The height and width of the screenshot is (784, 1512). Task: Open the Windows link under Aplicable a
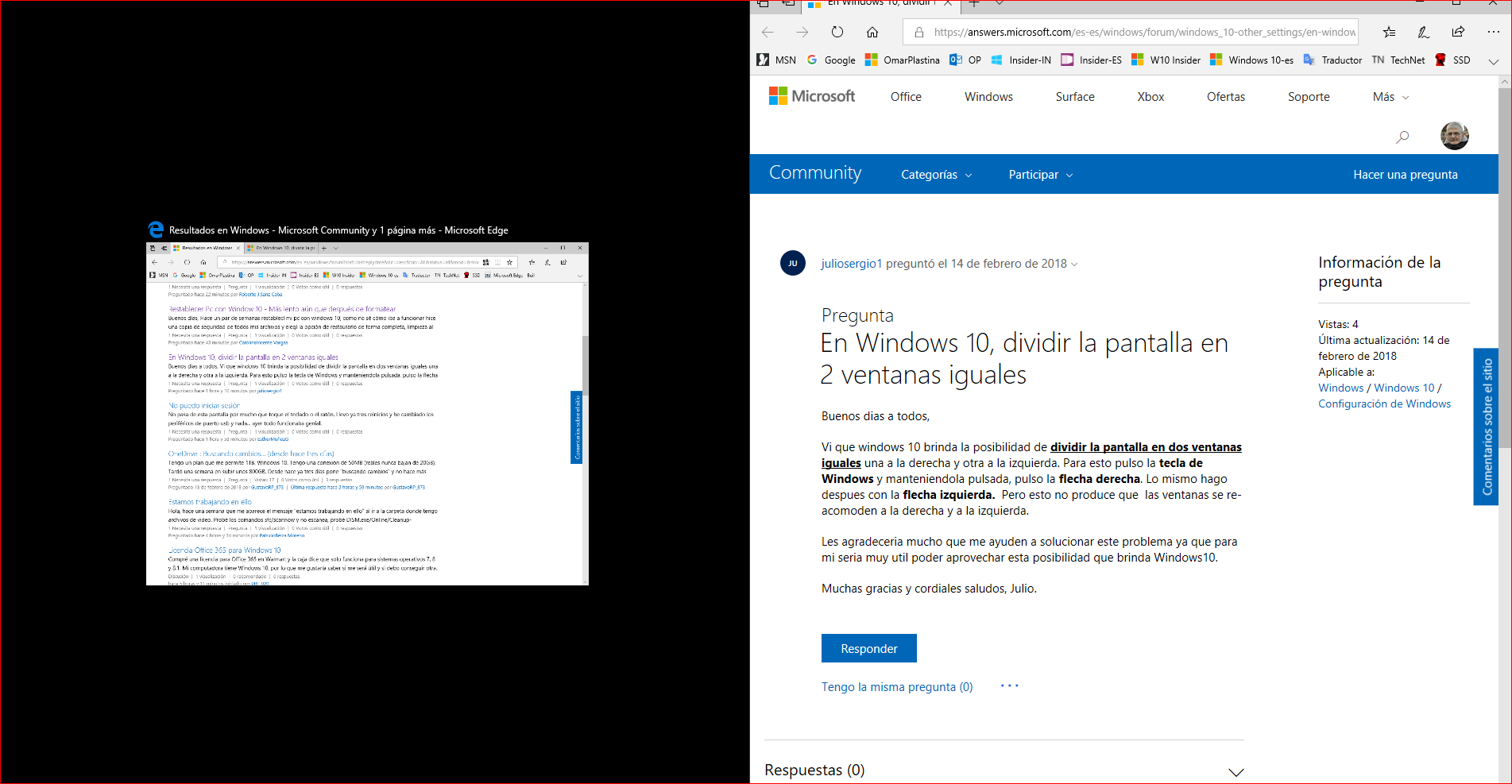(1340, 388)
